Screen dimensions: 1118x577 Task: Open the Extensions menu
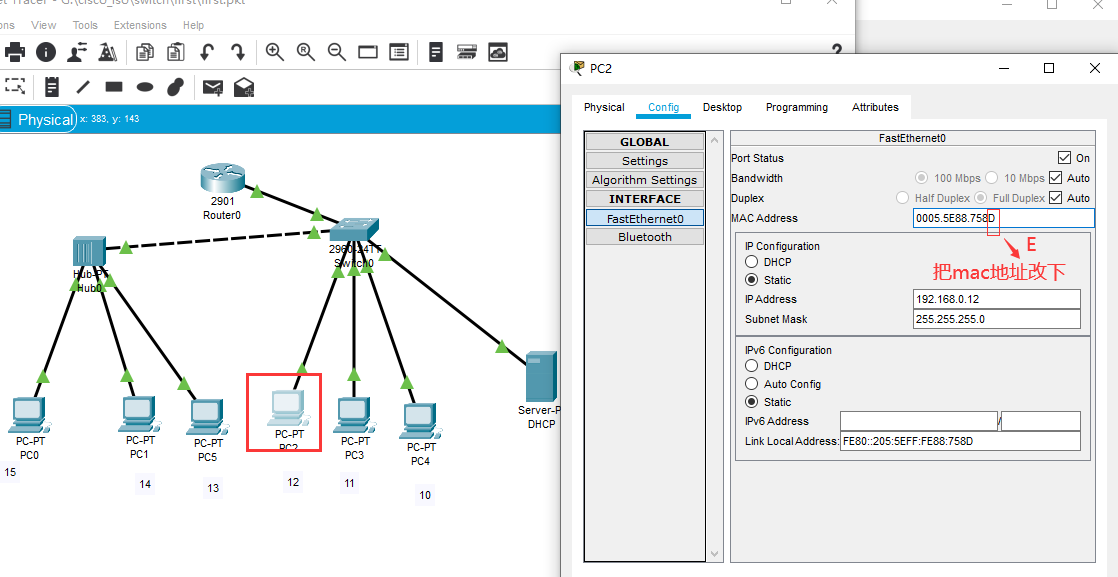pyautogui.click(x=140, y=25)
